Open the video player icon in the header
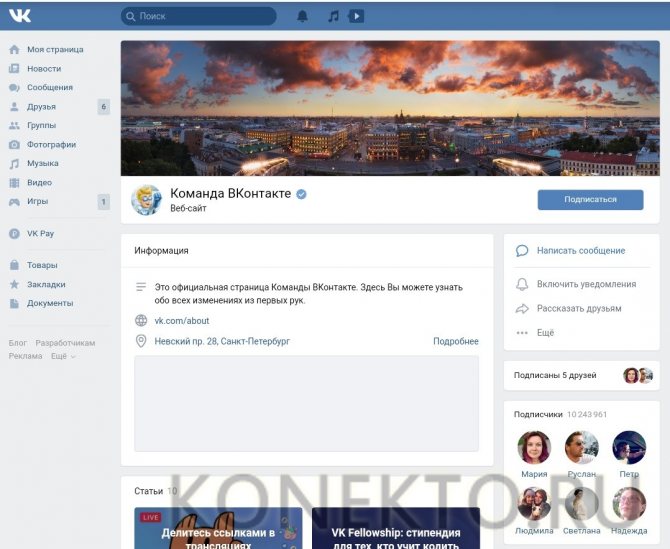Viewport: 670px width, 549px height. pyautogui.click(x=356, y=16)
